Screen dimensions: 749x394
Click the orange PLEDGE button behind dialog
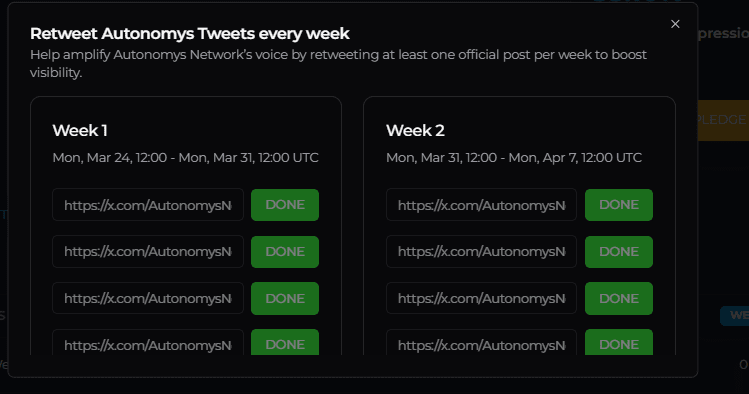tap(723, 120)
